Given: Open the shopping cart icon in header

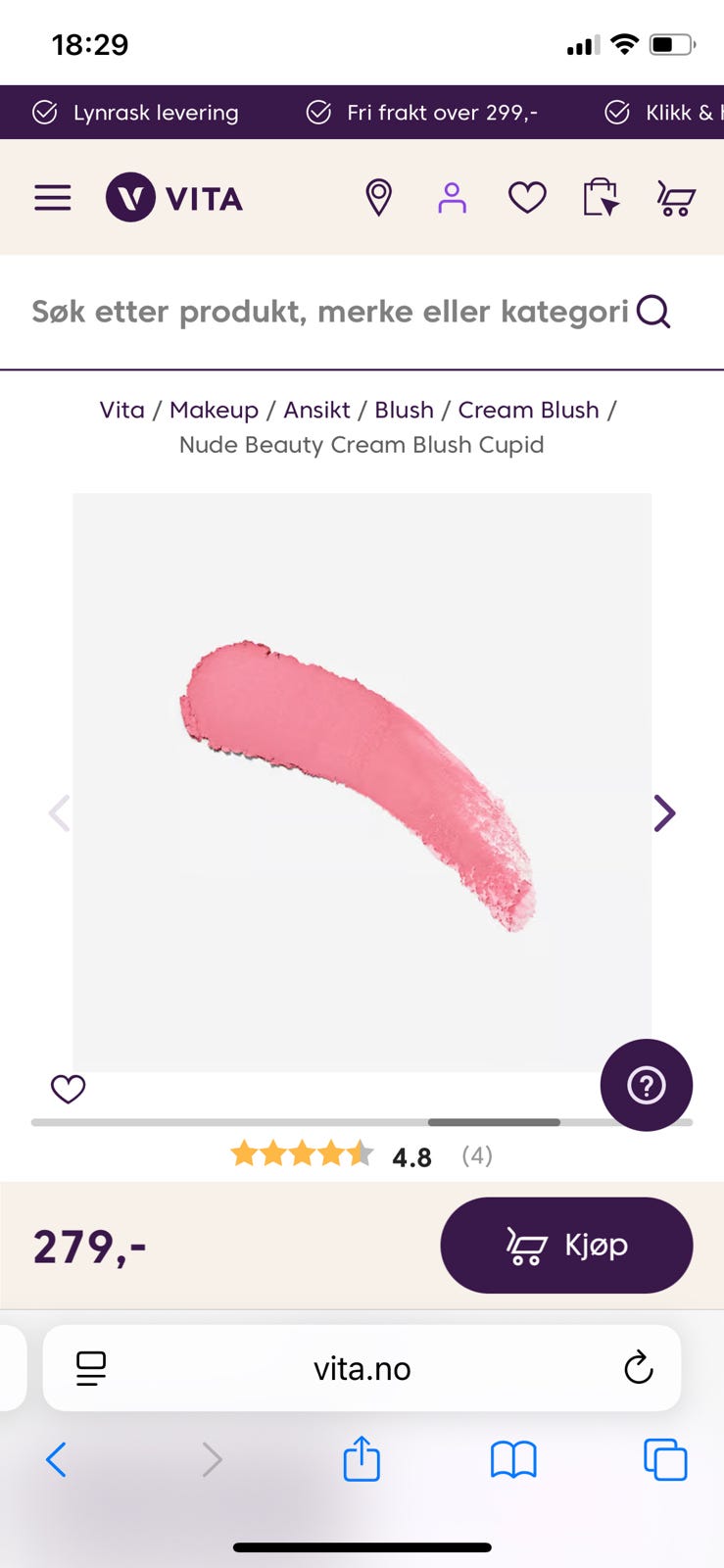Looking at the screenshot, I should coord(676,198).
